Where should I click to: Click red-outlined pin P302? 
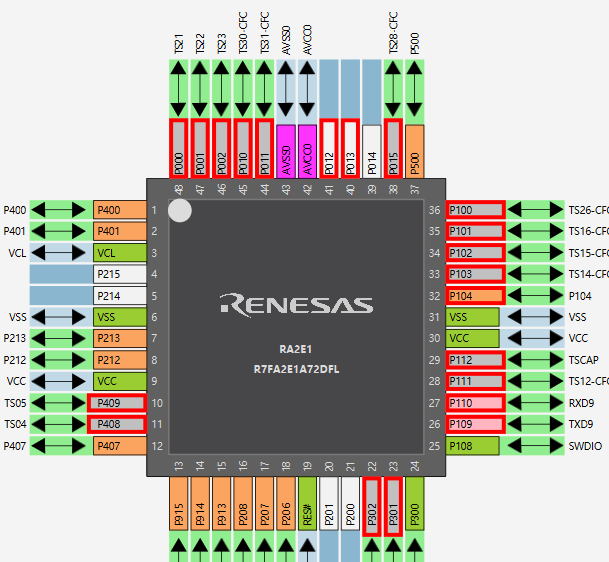click(372, 506)
